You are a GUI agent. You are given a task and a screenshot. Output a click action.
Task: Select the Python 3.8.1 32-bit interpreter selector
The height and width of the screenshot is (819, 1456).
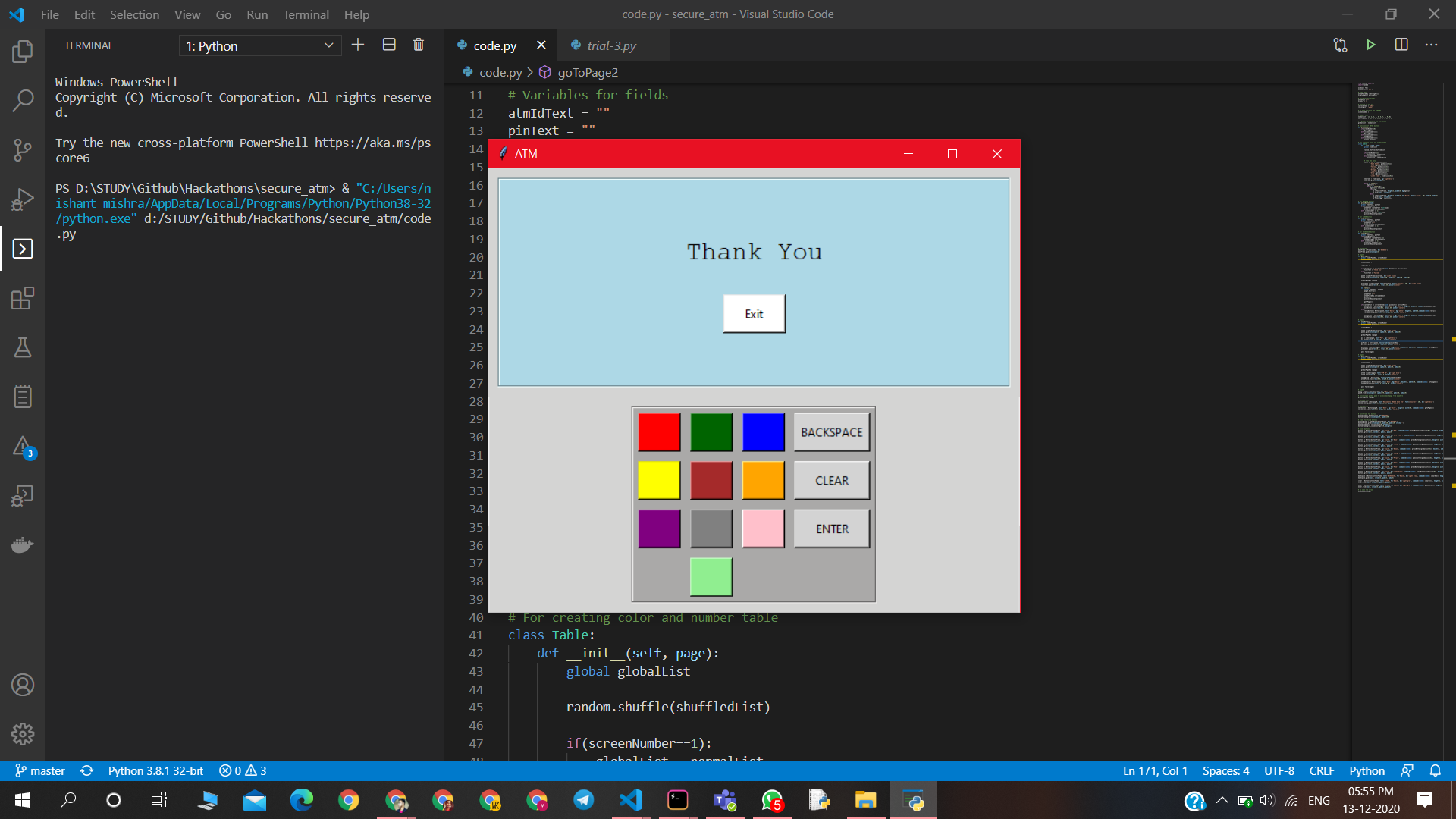point(155,770)
